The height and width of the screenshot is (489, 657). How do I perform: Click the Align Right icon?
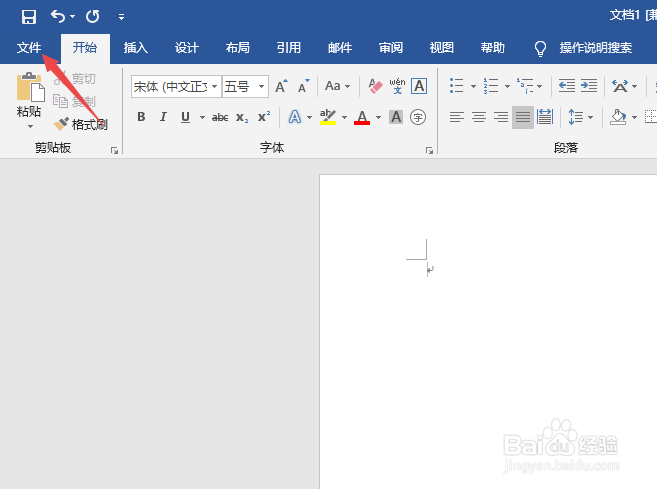click(501, 117)
